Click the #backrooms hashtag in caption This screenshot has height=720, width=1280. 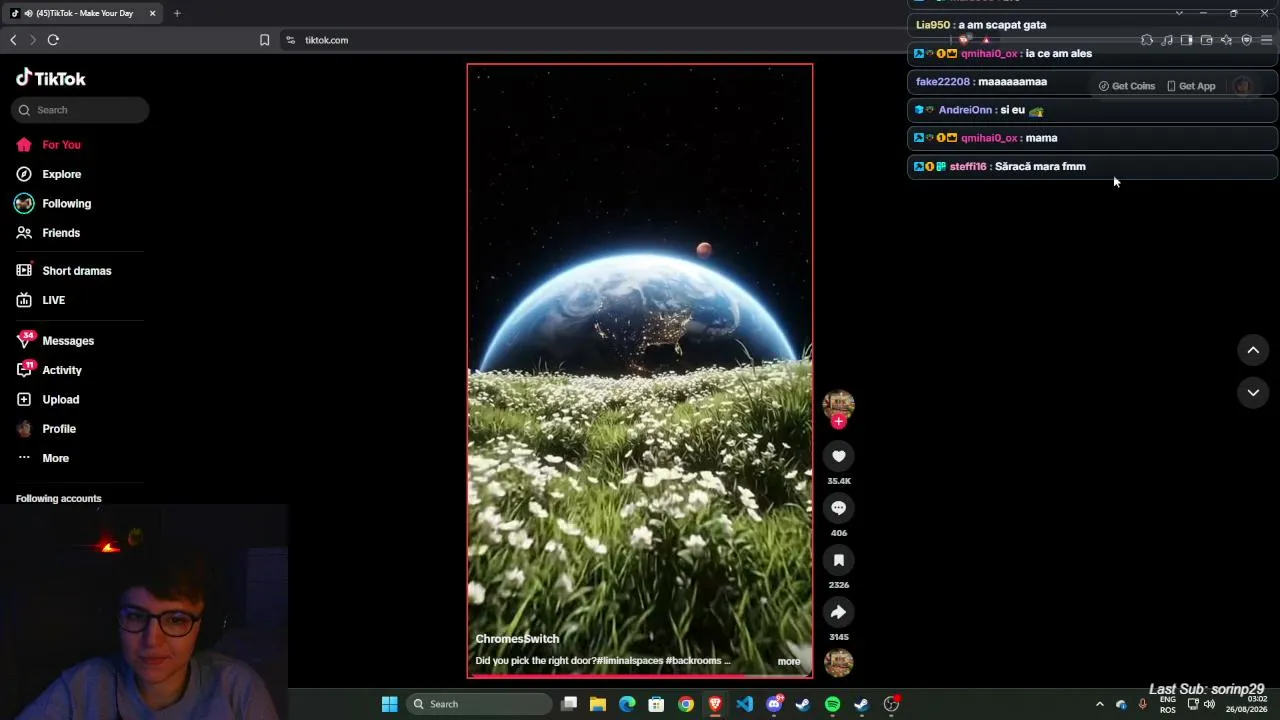[693, 661]
